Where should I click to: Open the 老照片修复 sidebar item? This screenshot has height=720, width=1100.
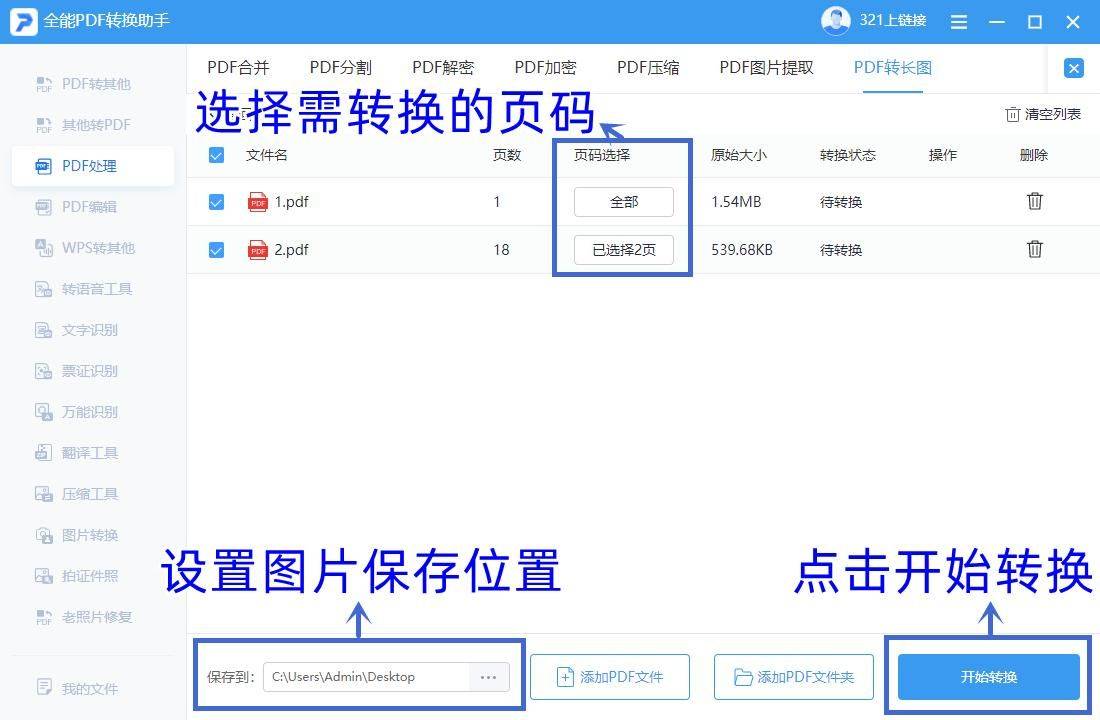click(83, 617)
